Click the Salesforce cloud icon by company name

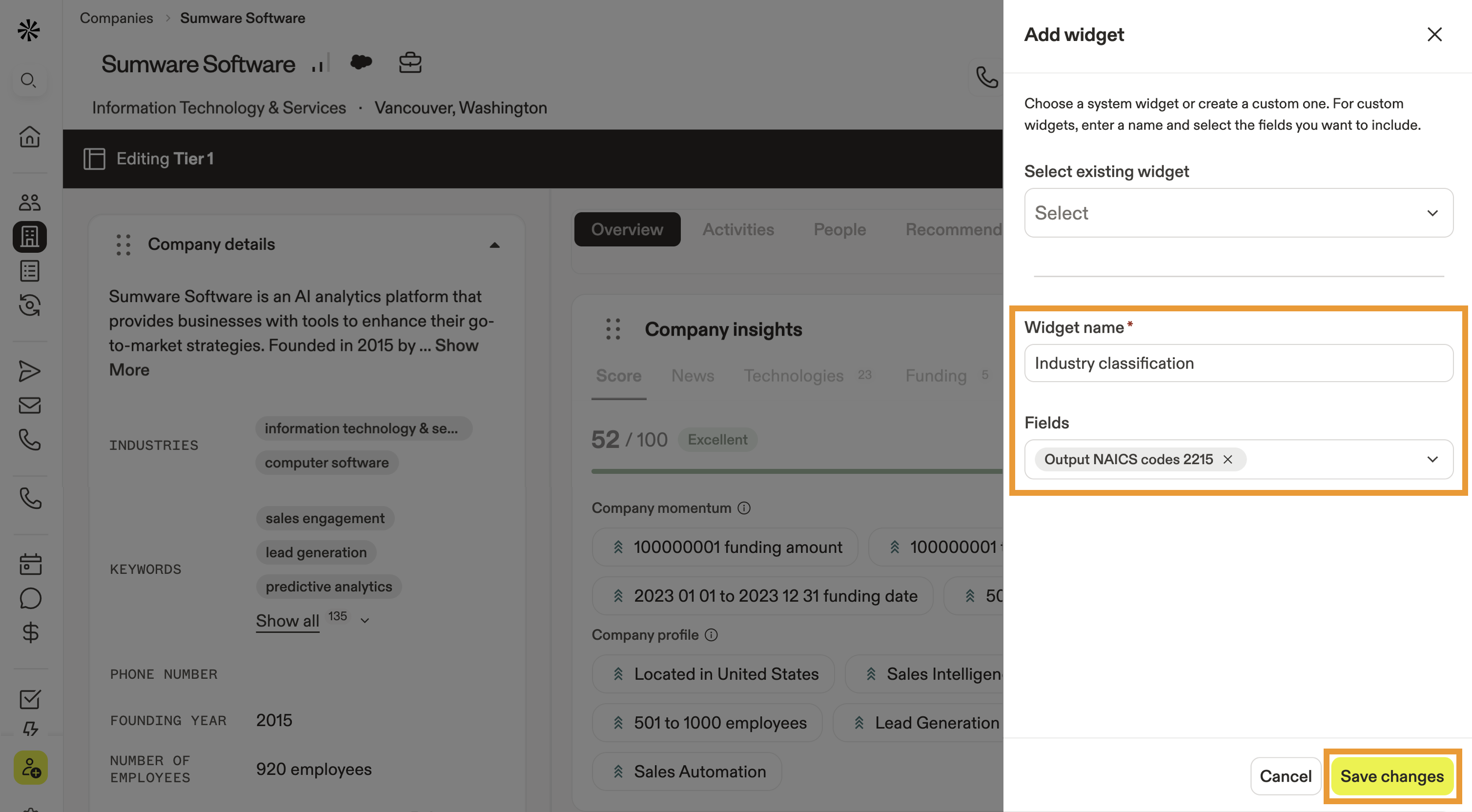coord(361,61)
